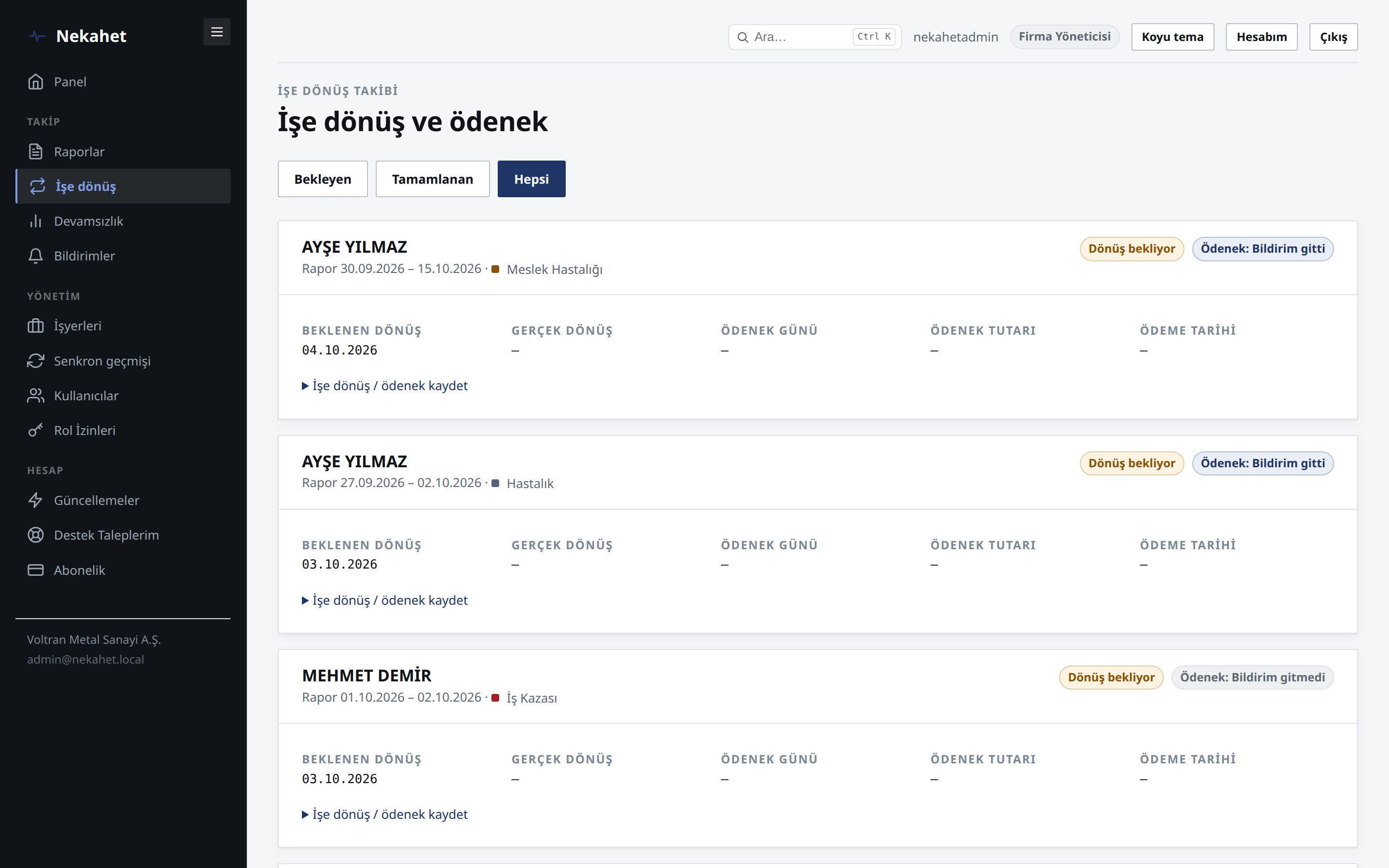The image size is (1389, 868).
Task: Open Destek Taleplerim lifebuoy icon
Action: pos(36,535)
